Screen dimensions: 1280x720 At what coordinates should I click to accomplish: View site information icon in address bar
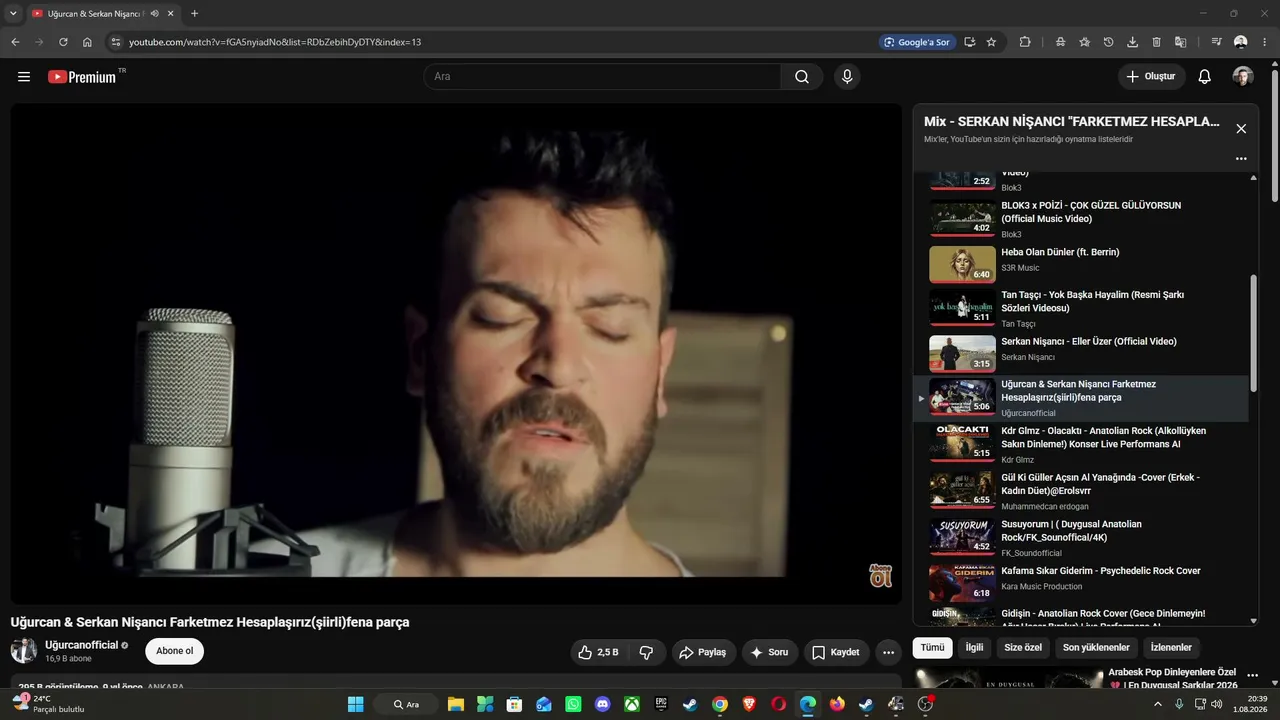pos(115,42)
